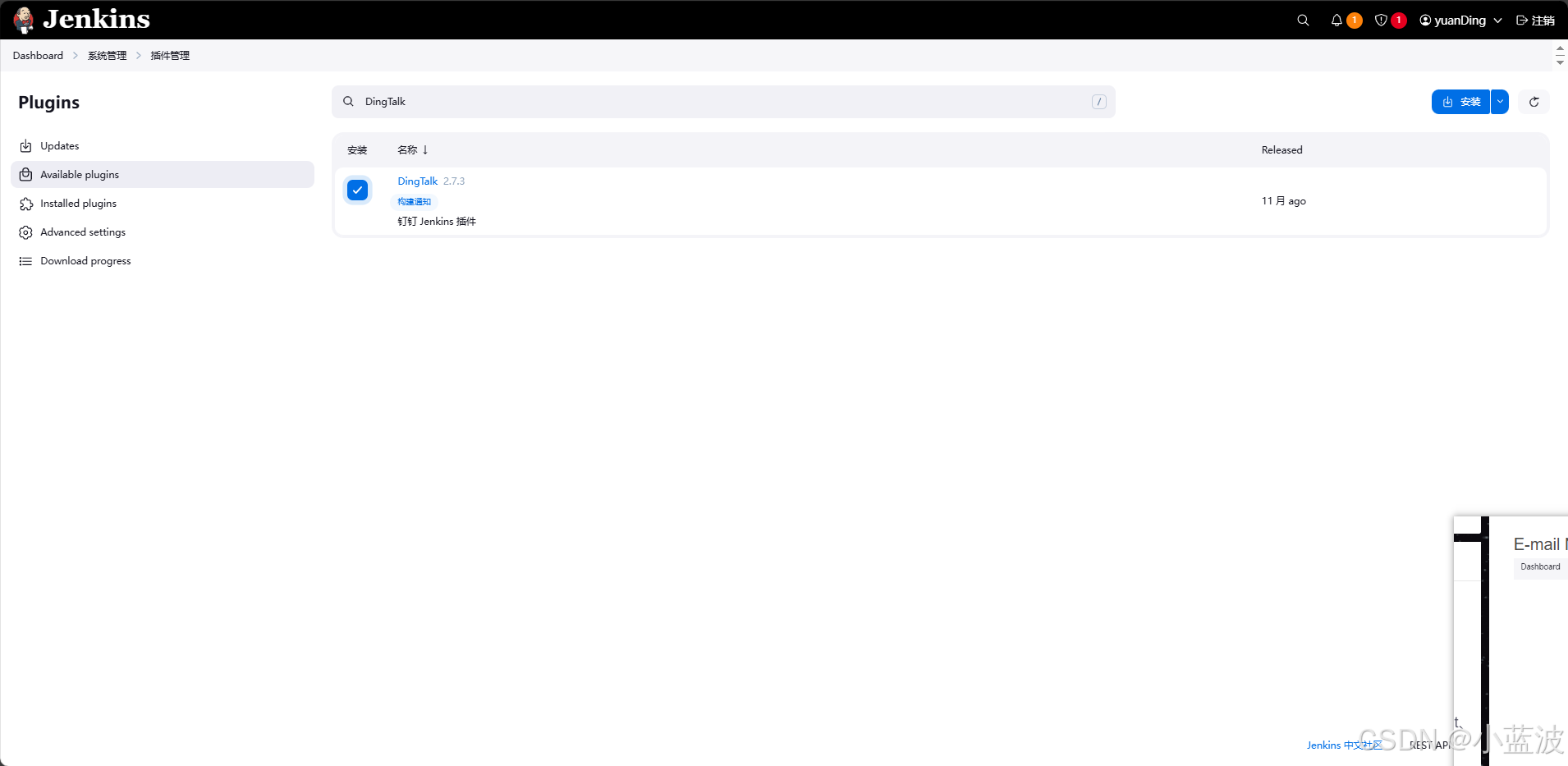
Task: Go to 系统管理 breadcrumb
Action: point(108,55)
